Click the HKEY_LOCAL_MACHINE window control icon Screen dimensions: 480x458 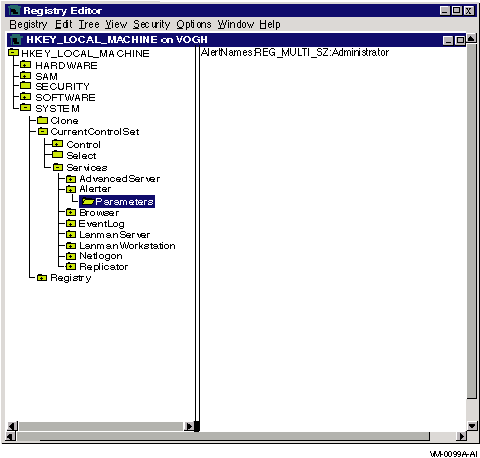pyautogui.click(x=15, y=40)
